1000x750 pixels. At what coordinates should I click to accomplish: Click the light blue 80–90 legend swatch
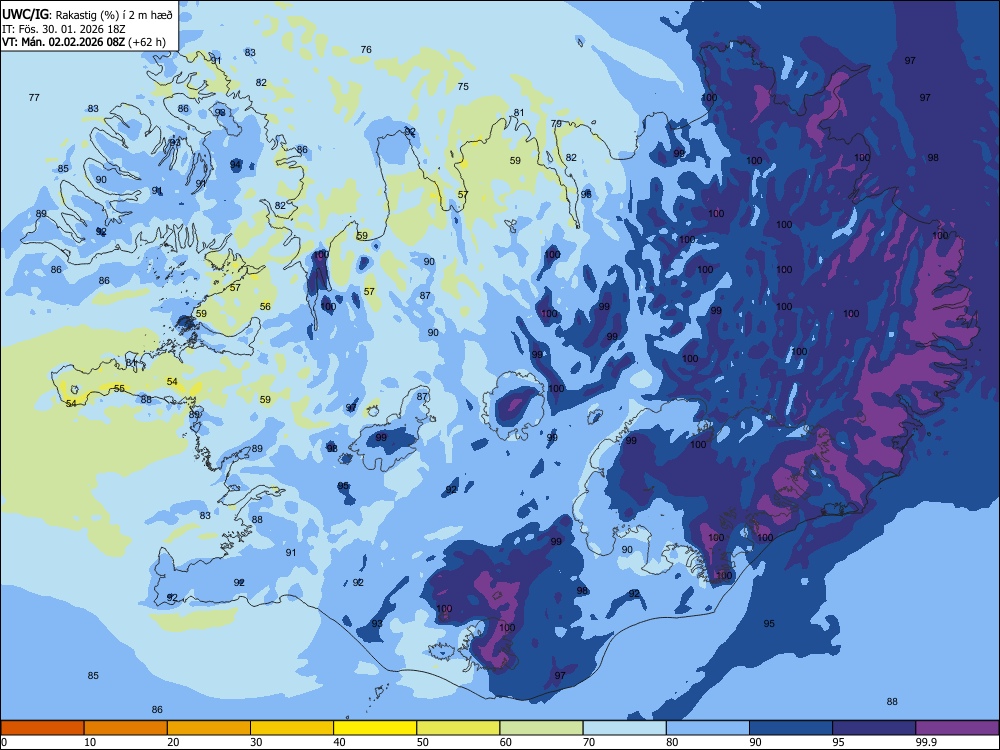click(708, 728)
